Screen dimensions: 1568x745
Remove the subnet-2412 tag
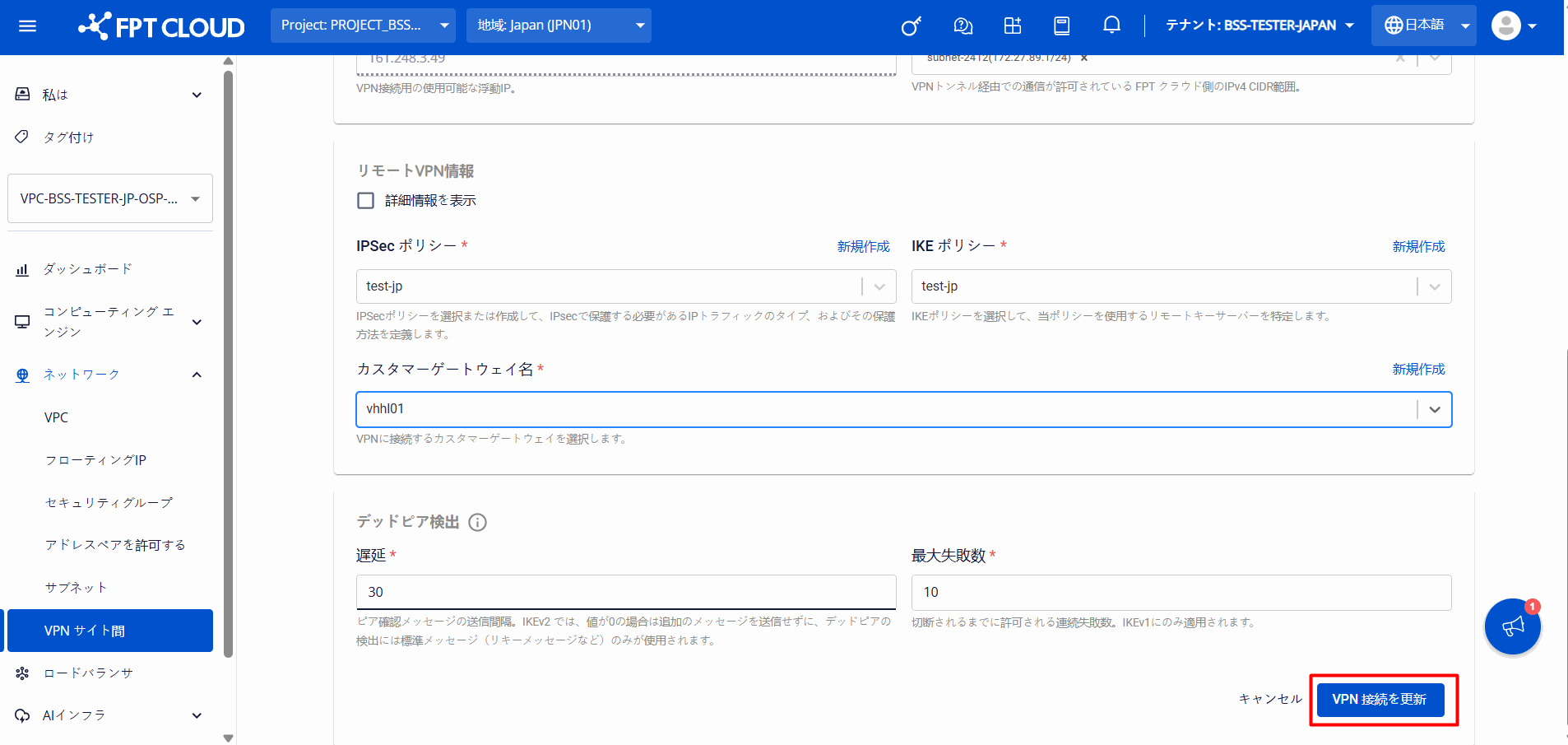click(x=1084, y=58)
